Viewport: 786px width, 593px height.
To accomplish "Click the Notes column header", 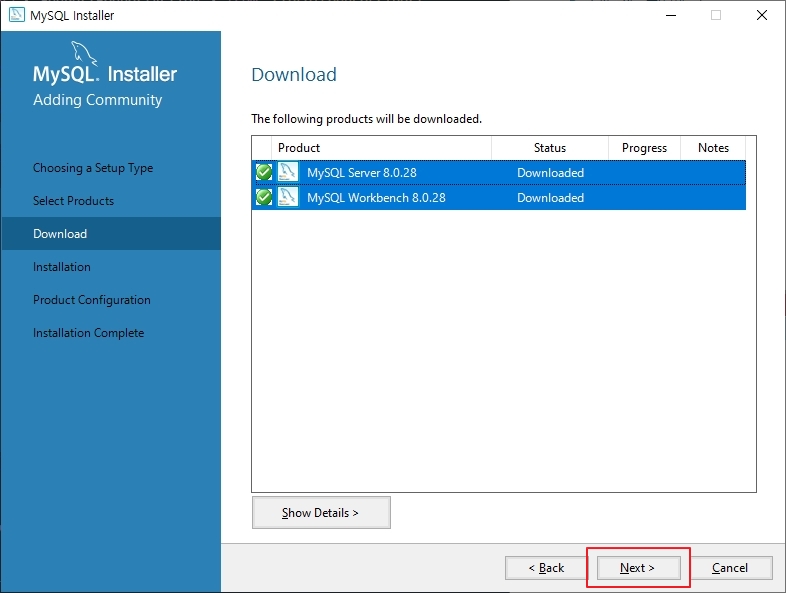I will coord(713,148).
